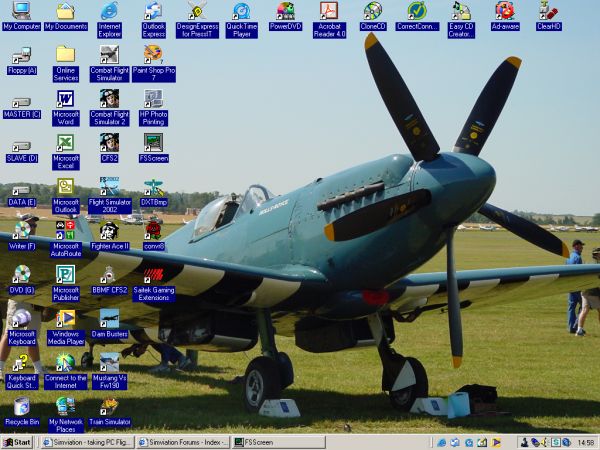Open the Windows Media Player shortcut
The width and height of the screenshot is (600, 450).
(x=65, y=319)
